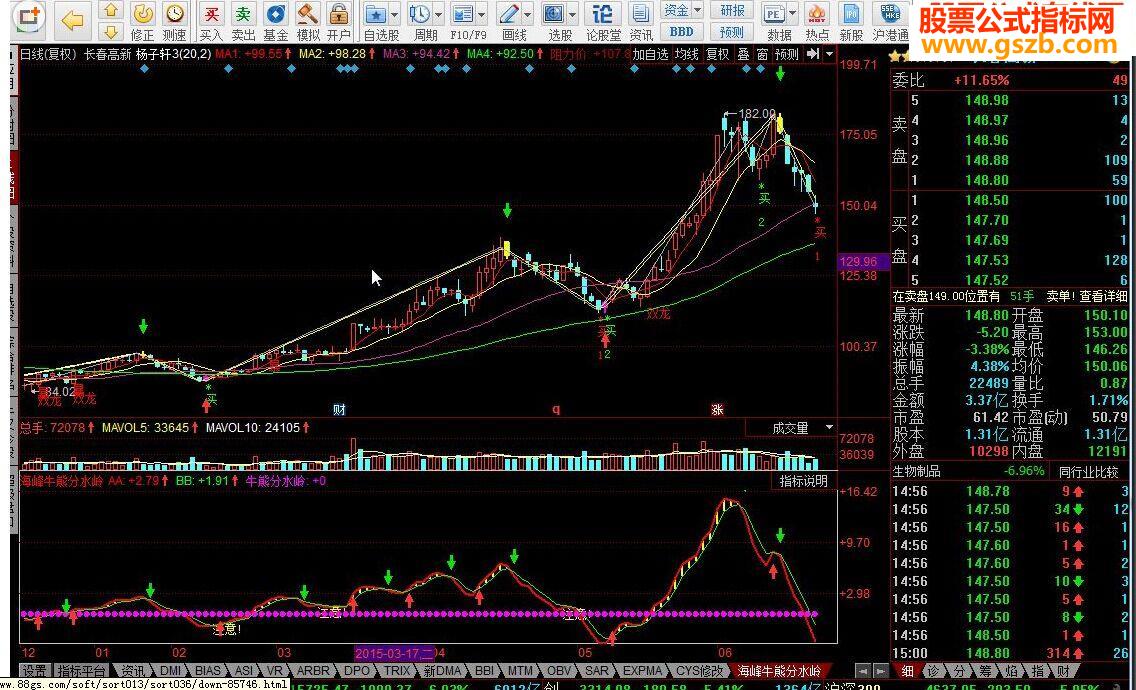Click the back arrow navigation icon

[72, 20]
